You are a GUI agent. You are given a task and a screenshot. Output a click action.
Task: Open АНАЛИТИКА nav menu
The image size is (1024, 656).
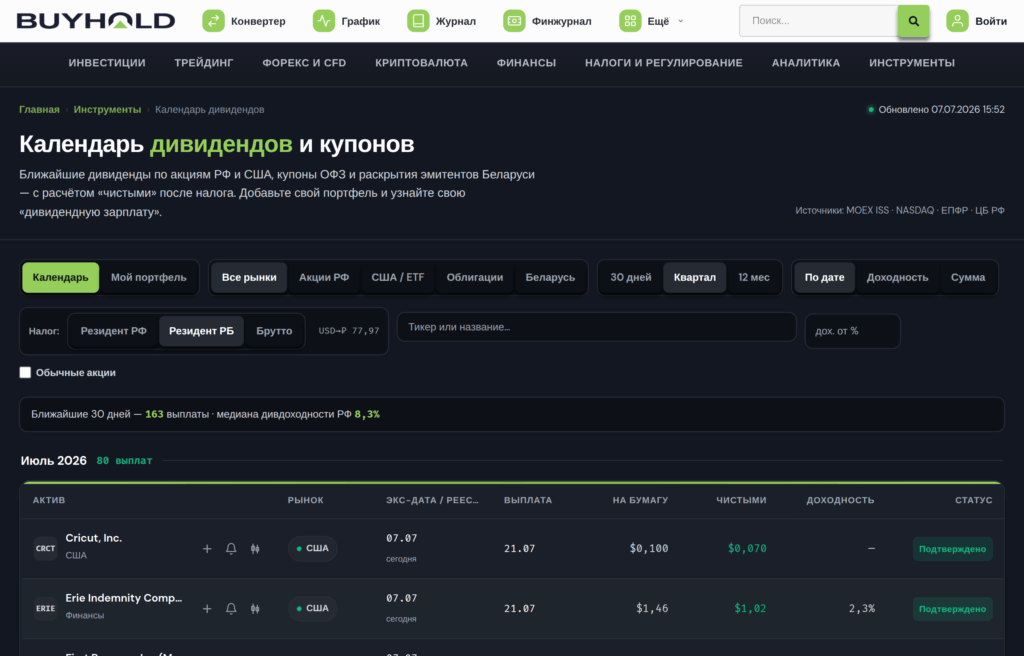pos(806,63)
